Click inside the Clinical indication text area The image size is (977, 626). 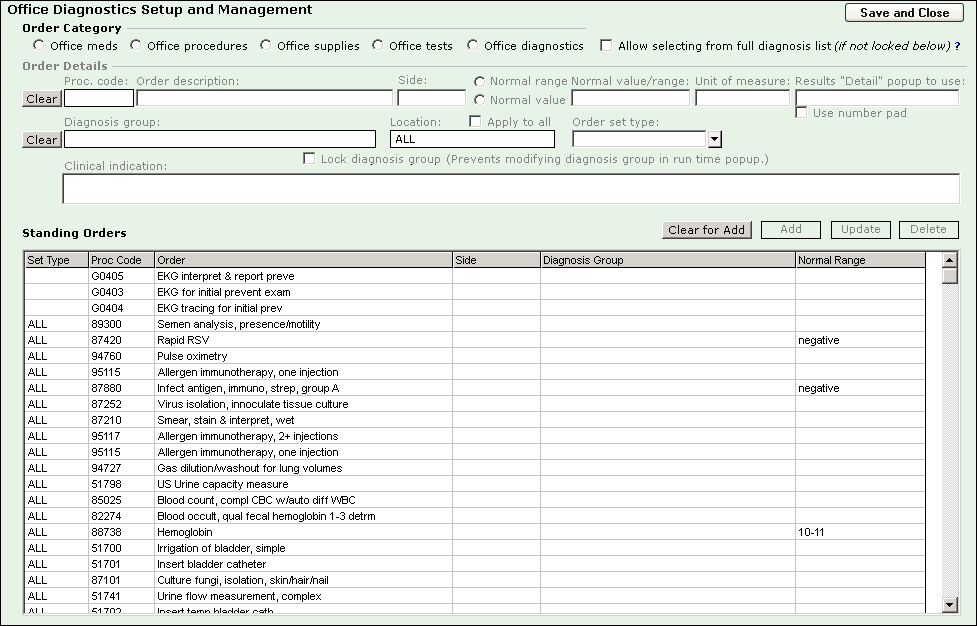[511, 189]
